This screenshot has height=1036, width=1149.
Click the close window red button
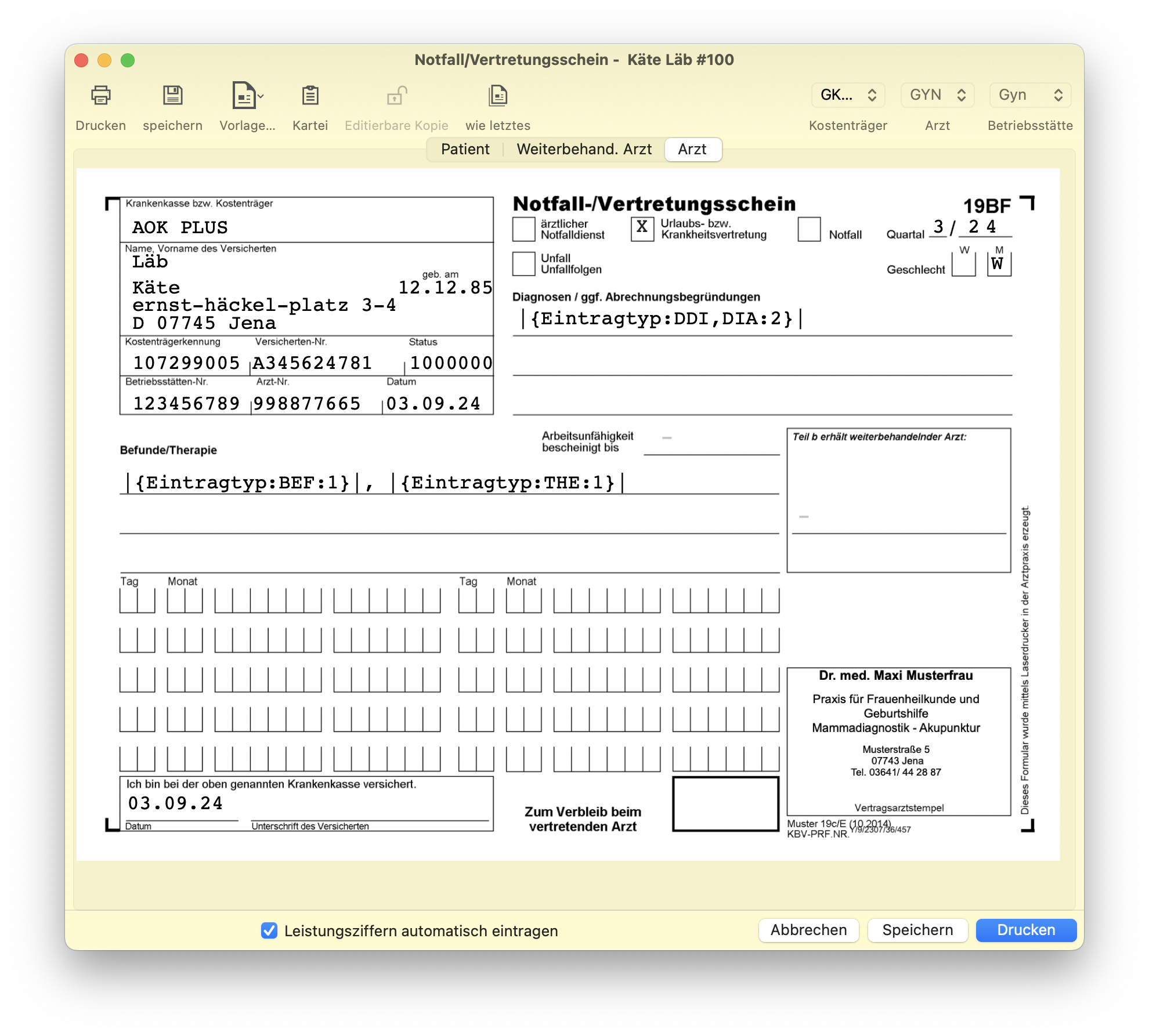coord(82,60)
